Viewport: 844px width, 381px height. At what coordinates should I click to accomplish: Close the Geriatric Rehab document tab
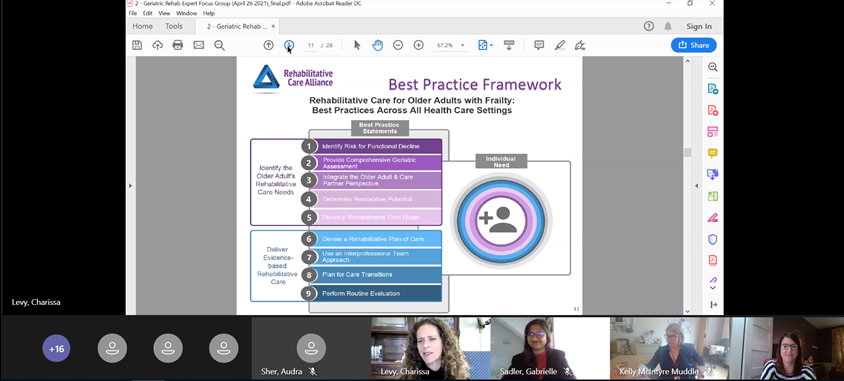coord(273,26)
